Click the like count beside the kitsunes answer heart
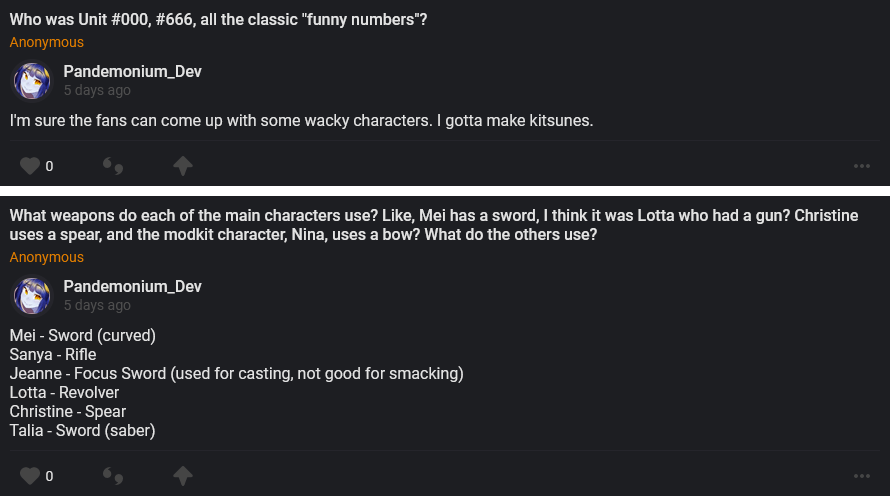 coord(49,166)
